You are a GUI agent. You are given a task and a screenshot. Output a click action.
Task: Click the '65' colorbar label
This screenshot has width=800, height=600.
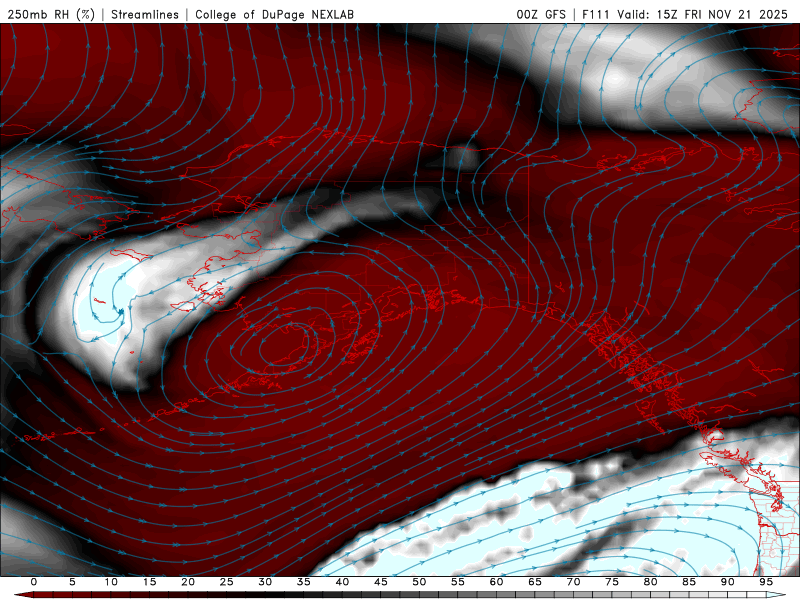535,582
